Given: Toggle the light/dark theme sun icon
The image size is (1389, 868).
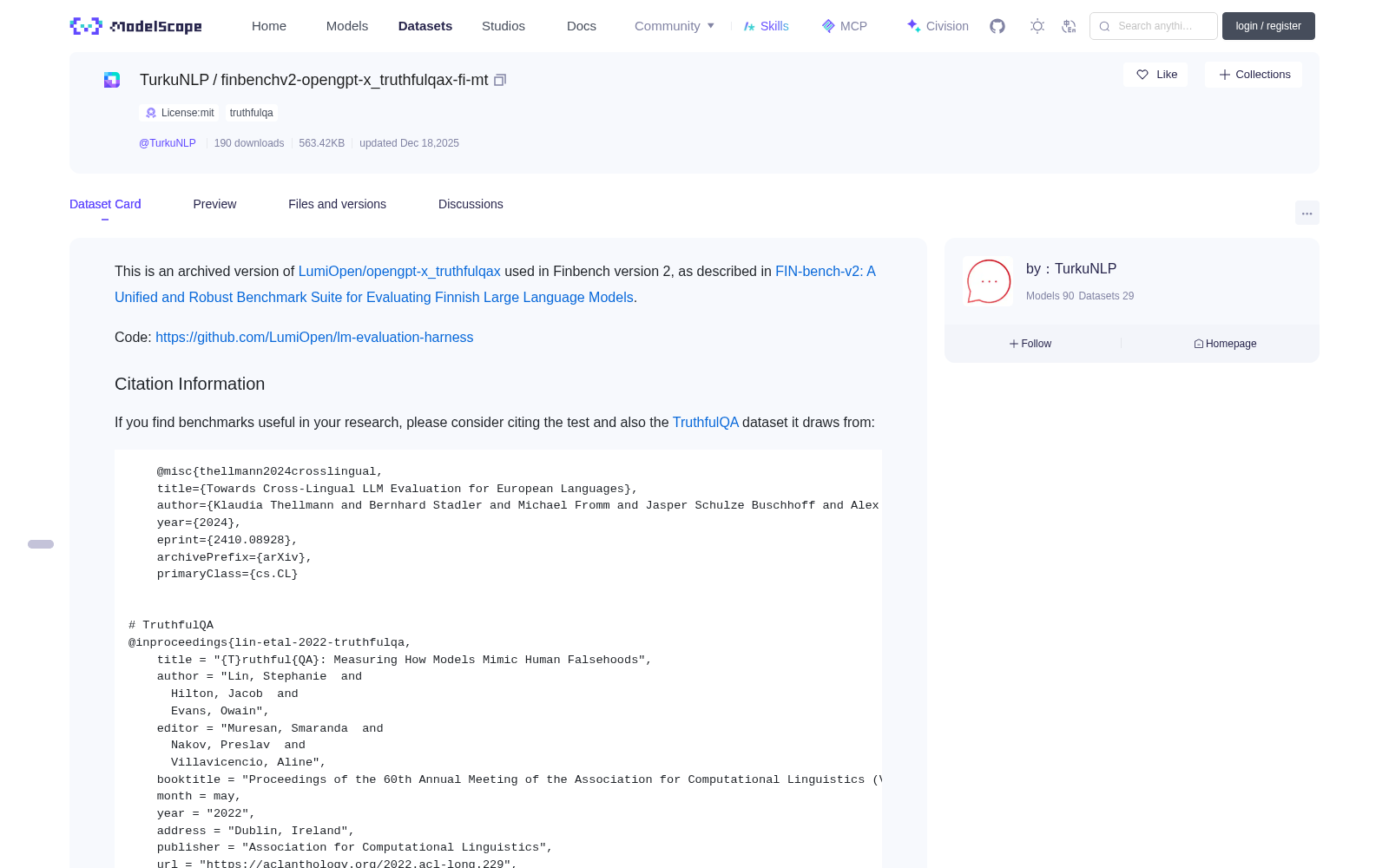Looking at the screenshot, I should coord(1037,26).
